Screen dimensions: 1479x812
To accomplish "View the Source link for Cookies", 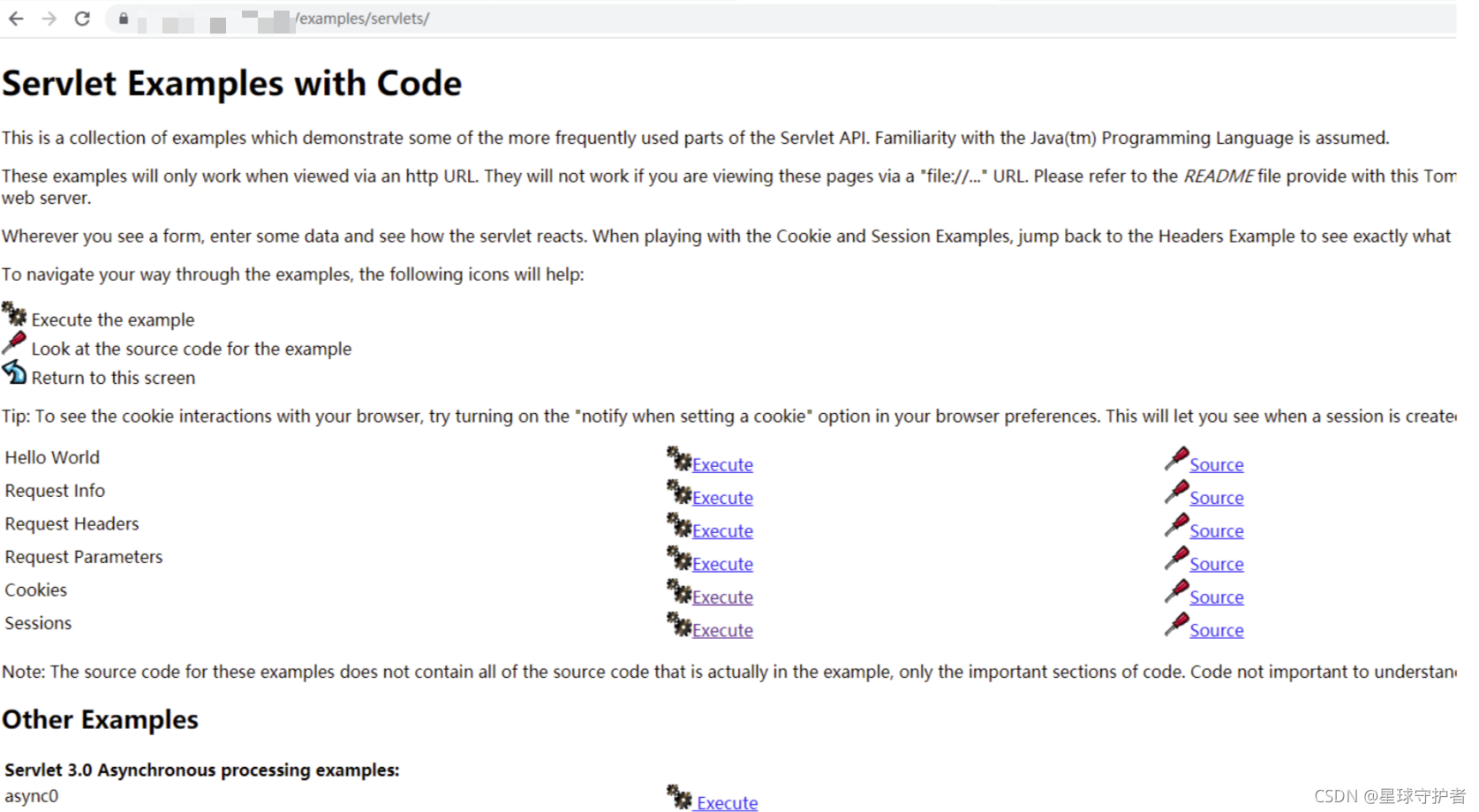I will (x=1217, y=598).
